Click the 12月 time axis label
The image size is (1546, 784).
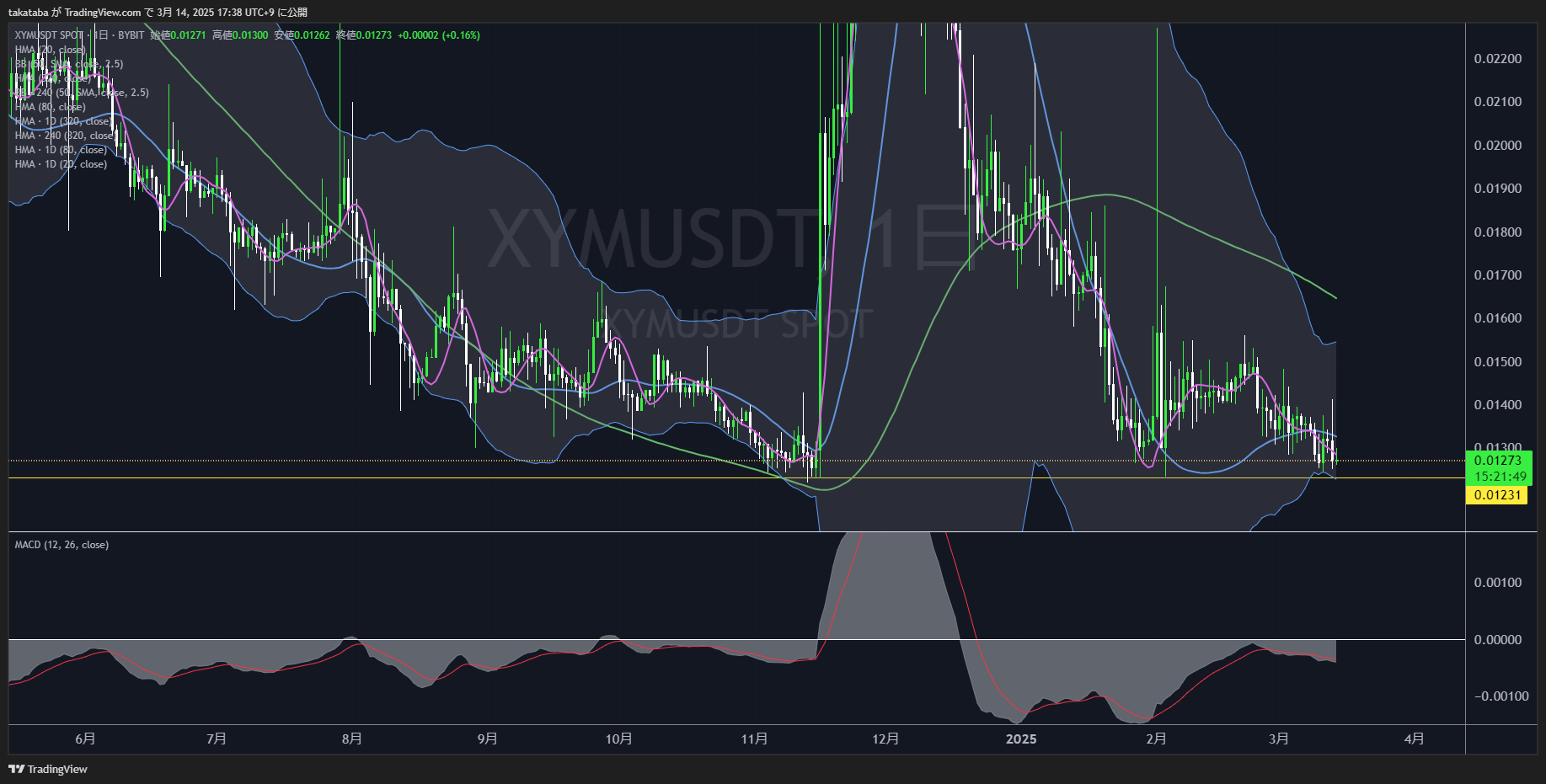[886, 739]
